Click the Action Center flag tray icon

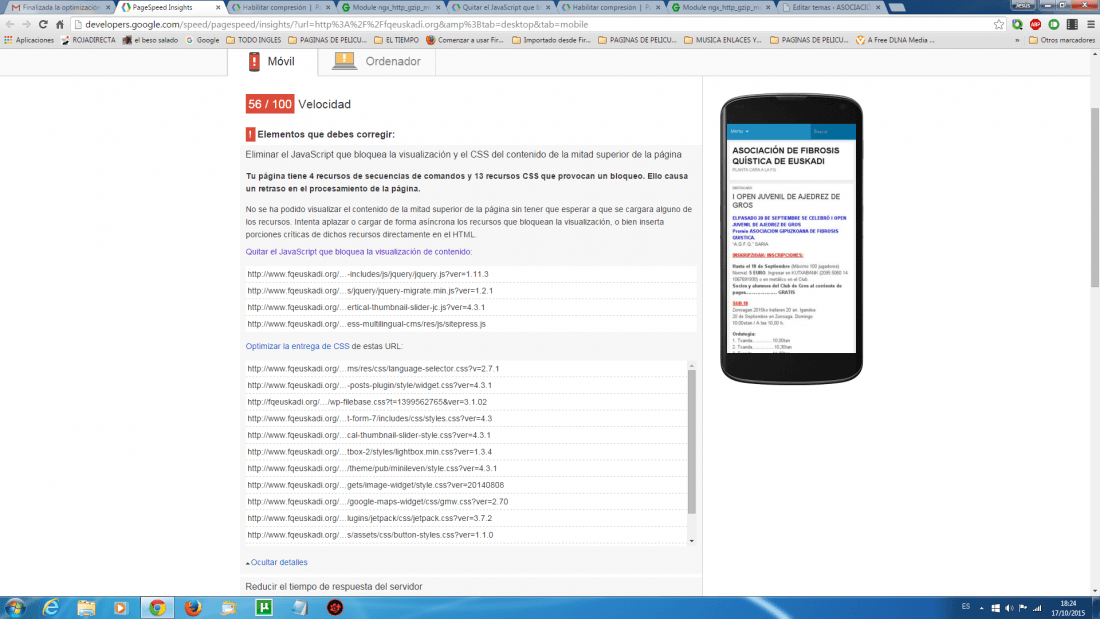pos(1023,608)
